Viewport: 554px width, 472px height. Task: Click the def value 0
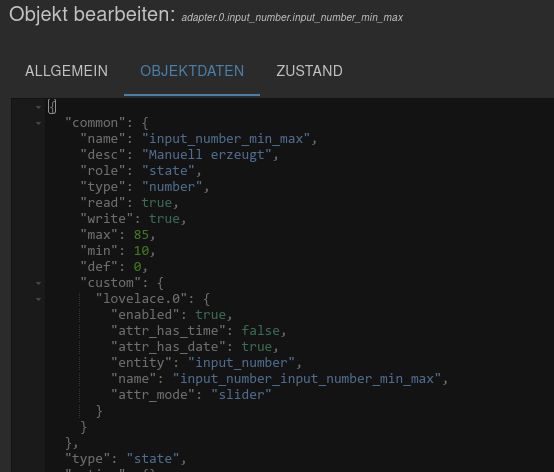coord(137,267)
